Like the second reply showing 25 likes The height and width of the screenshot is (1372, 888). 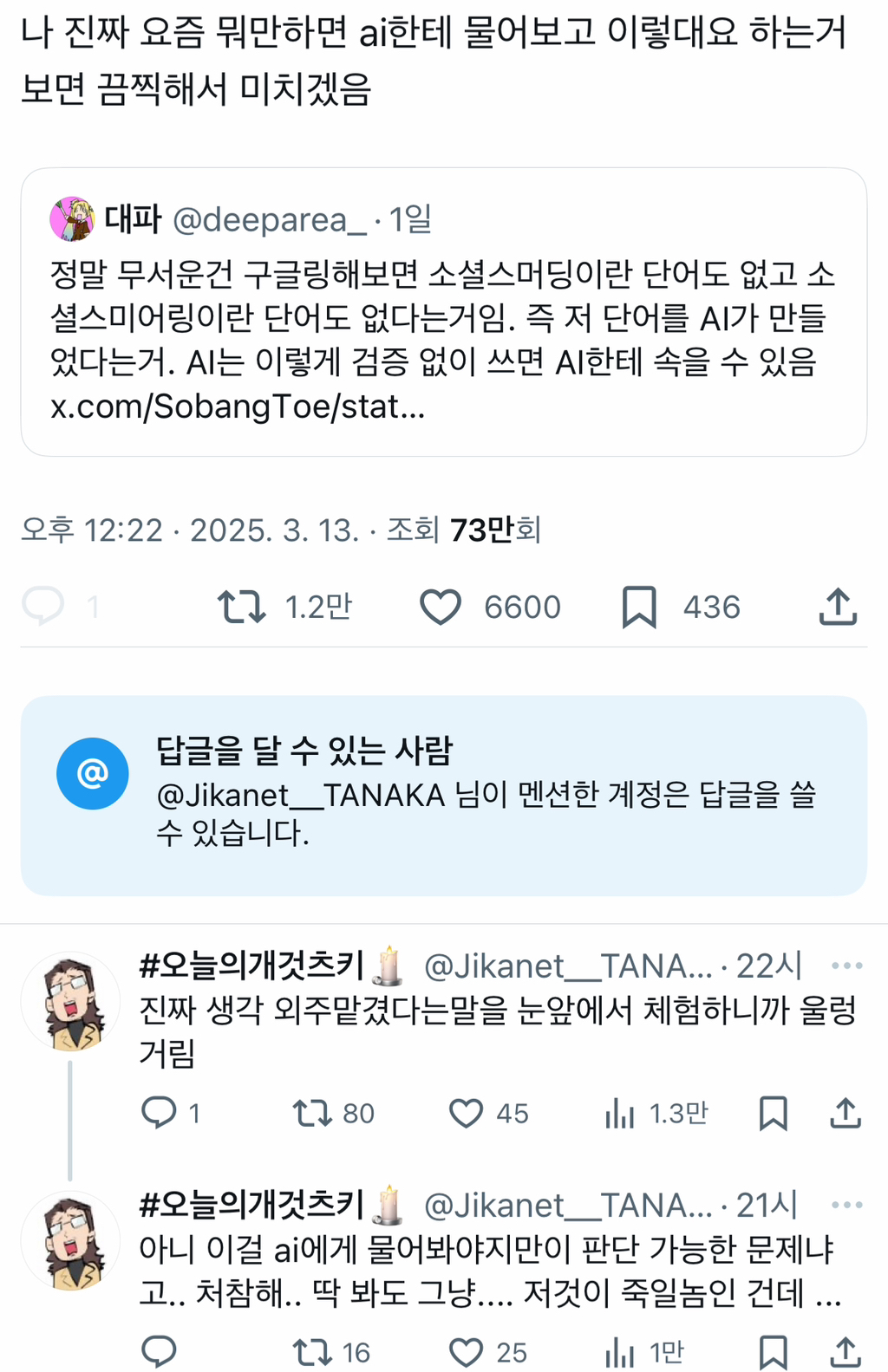coord(466,1352)
